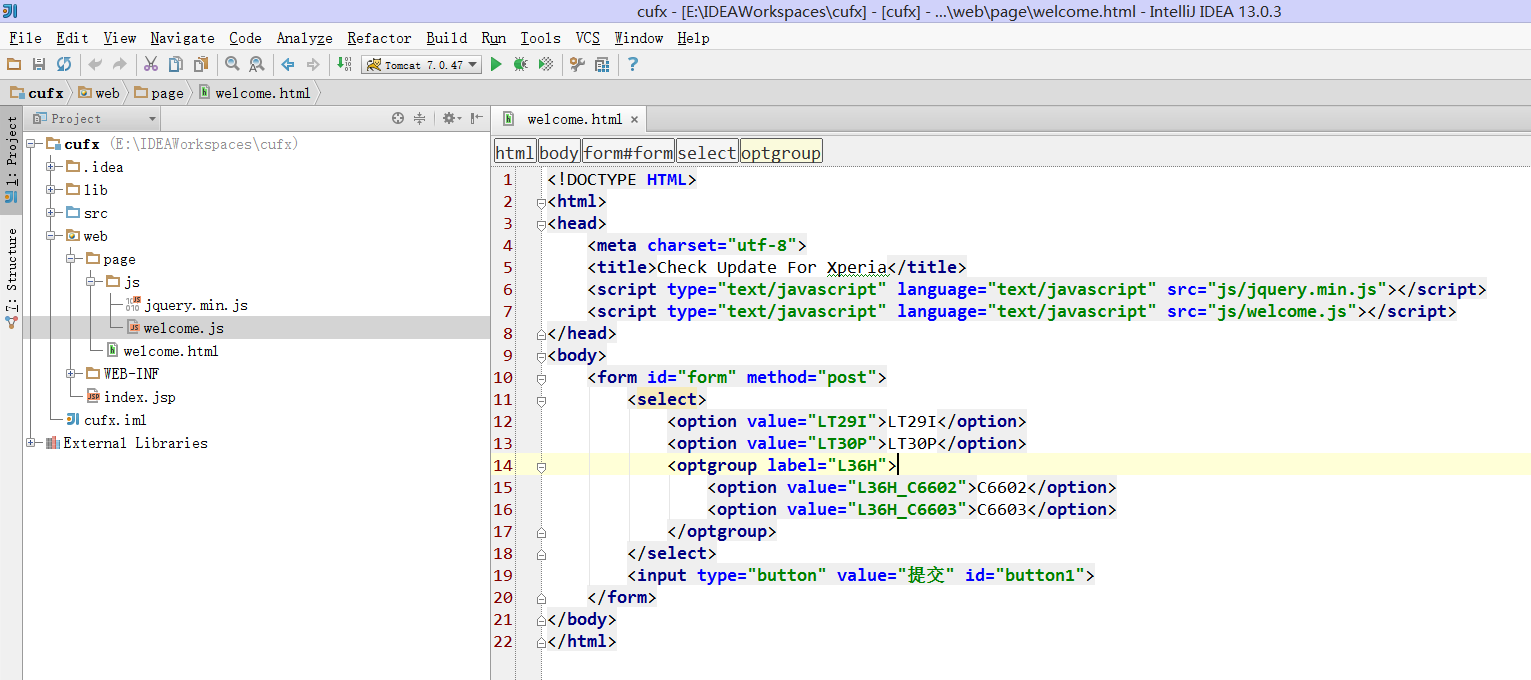The height and width of the screenshot is (680, 1531).
Task: Click the Redo arrow in the toolbar
Action: [119, 64]
